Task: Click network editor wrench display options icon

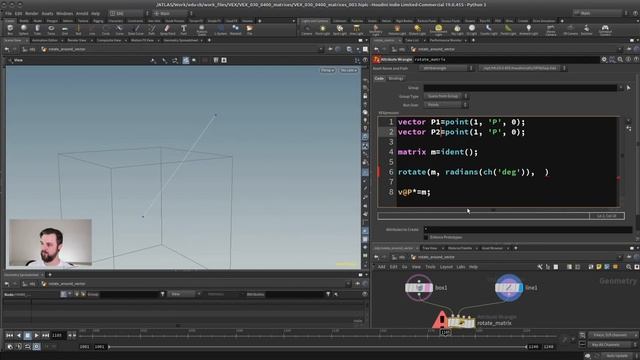Action: pos(540,267)
